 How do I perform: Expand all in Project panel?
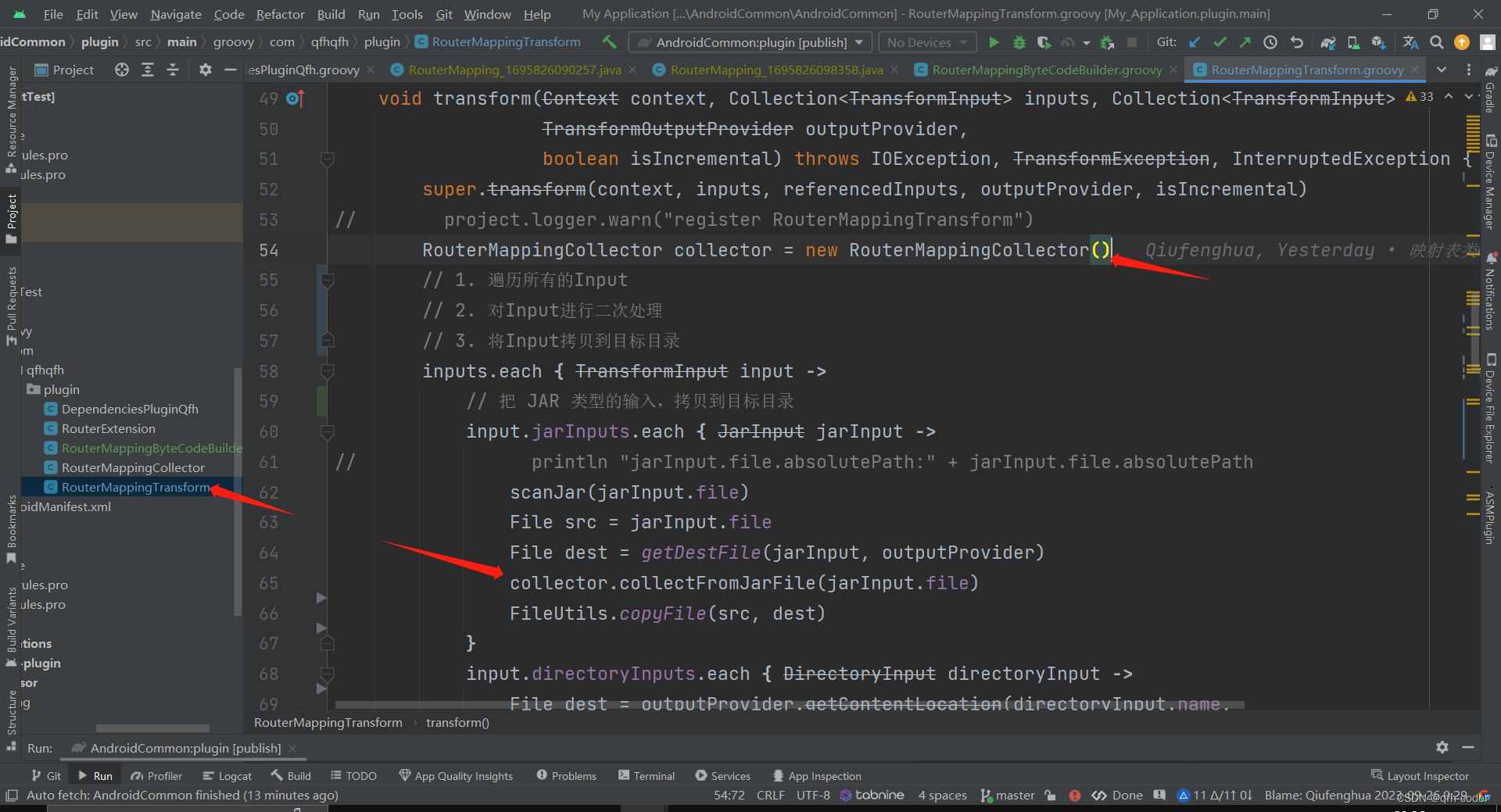click(x=147, y=70)
